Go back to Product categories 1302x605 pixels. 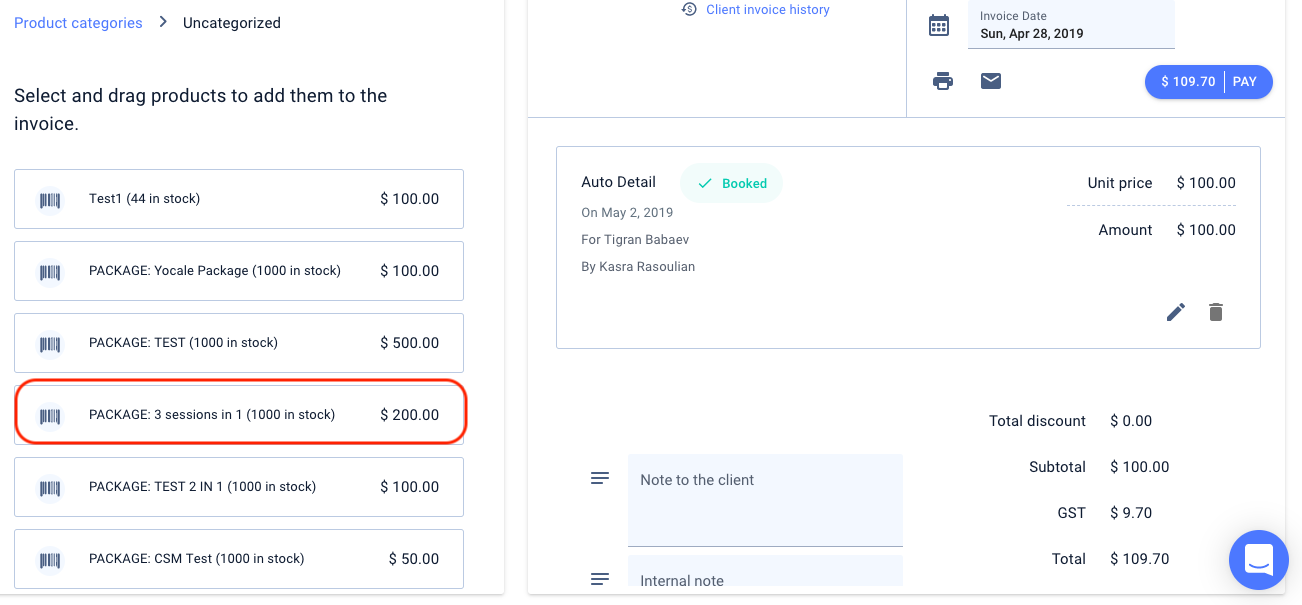[x=78, y=23]
